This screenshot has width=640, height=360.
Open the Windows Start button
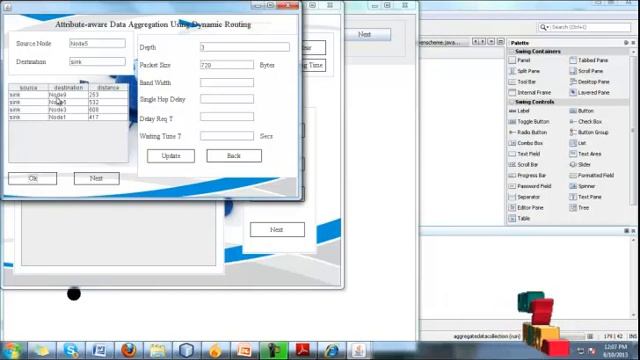point(11,351)
